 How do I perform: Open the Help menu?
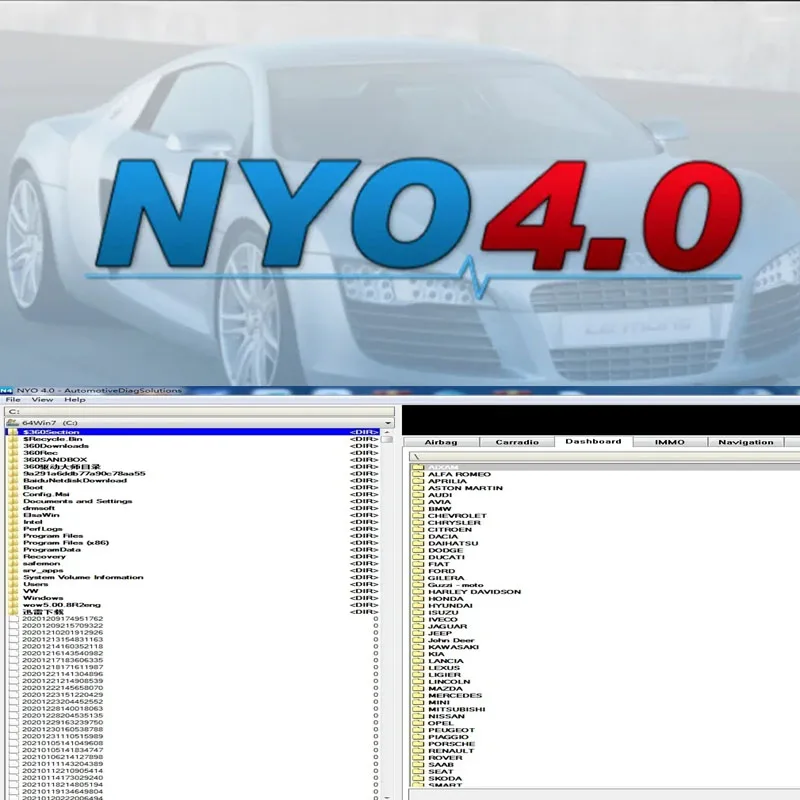[74, 399]
